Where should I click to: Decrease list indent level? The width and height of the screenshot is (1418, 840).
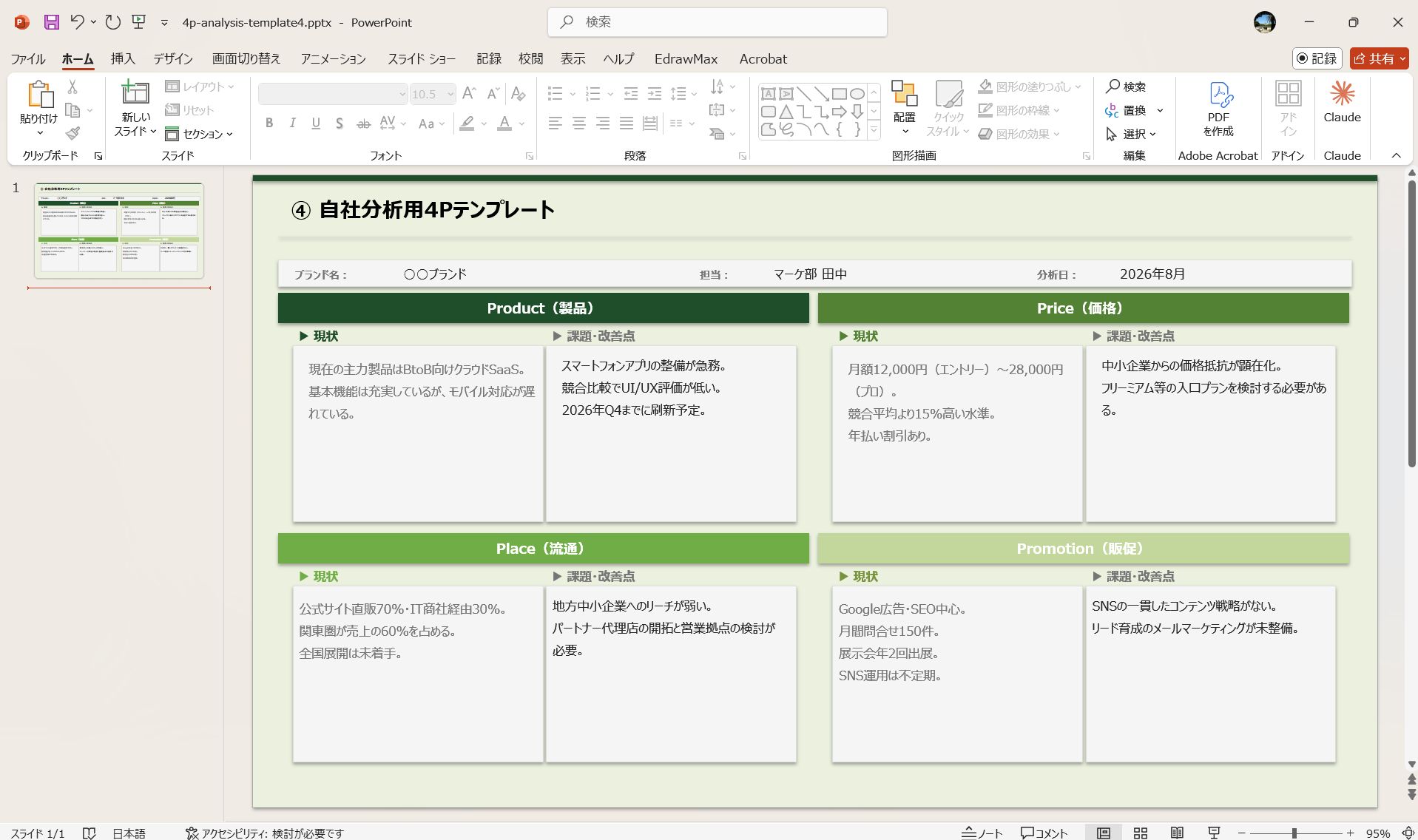630,93
